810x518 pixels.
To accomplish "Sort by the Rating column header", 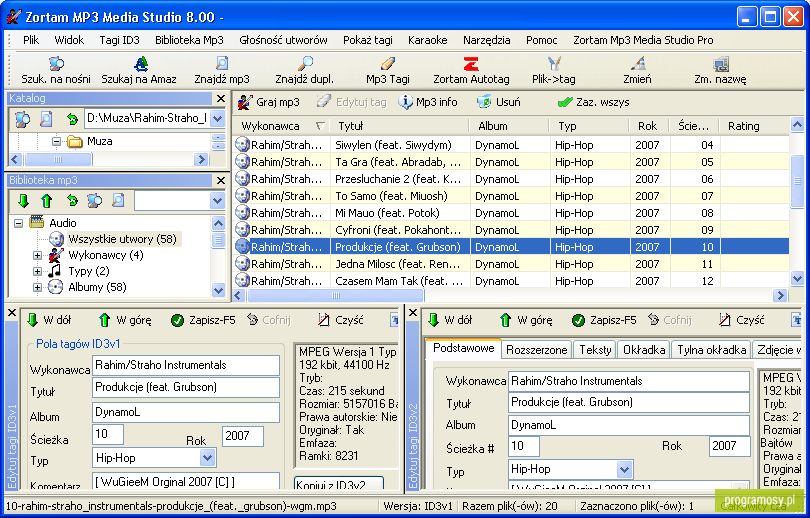I will coord(755,126).
